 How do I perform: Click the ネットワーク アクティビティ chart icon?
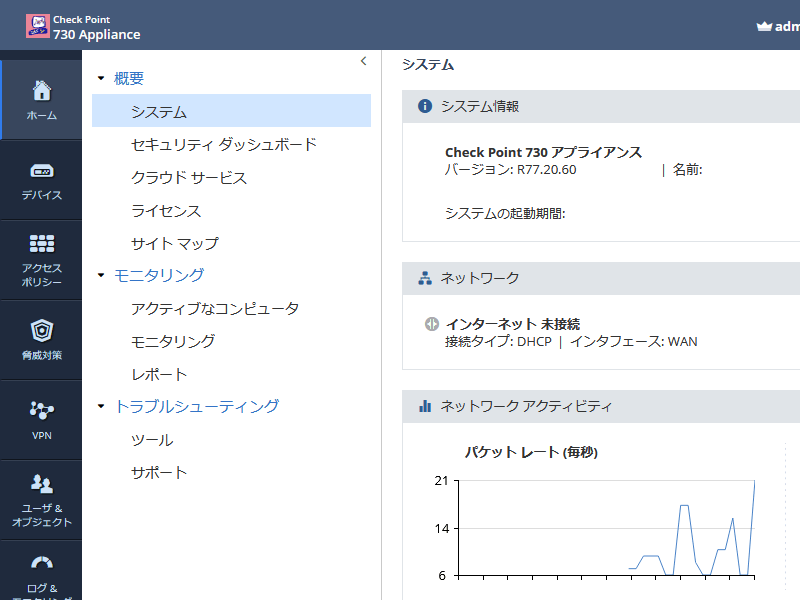tap(424, 406)
